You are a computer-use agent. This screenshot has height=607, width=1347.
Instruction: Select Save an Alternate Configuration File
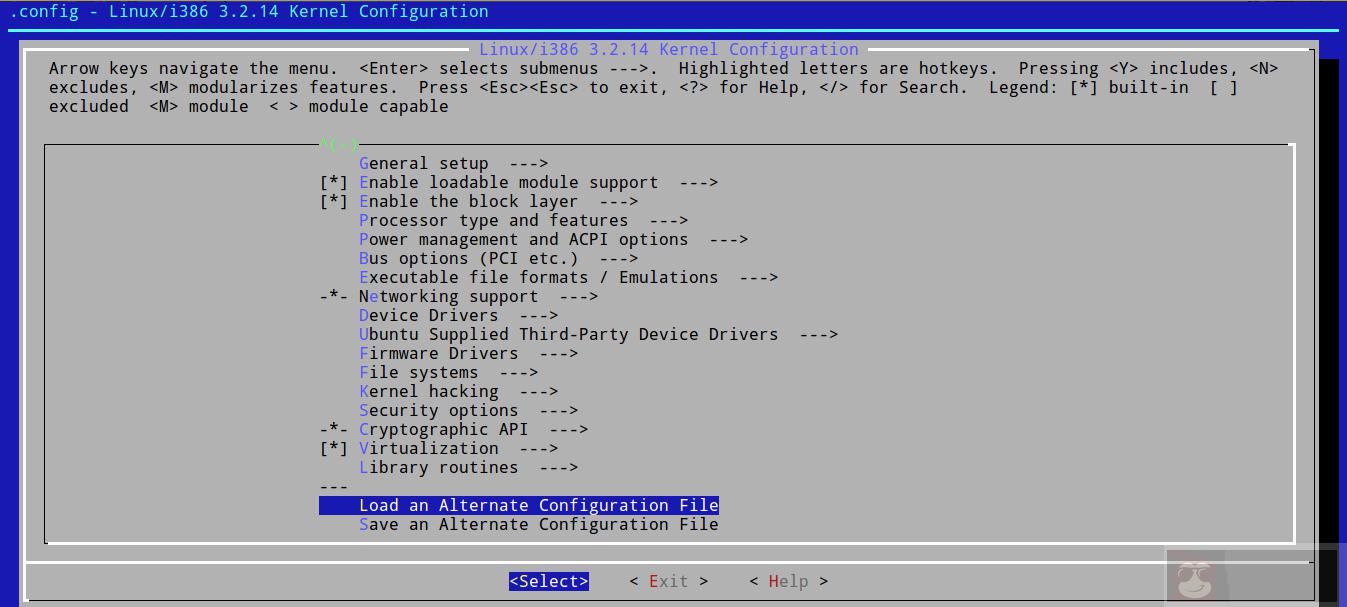pyautogui.click(x=538, y=525)
